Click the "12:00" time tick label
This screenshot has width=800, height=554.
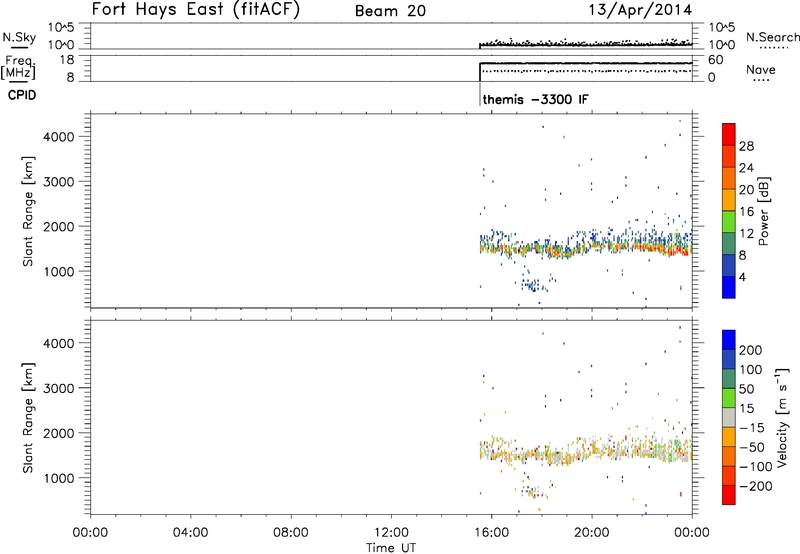pos(391,532)
